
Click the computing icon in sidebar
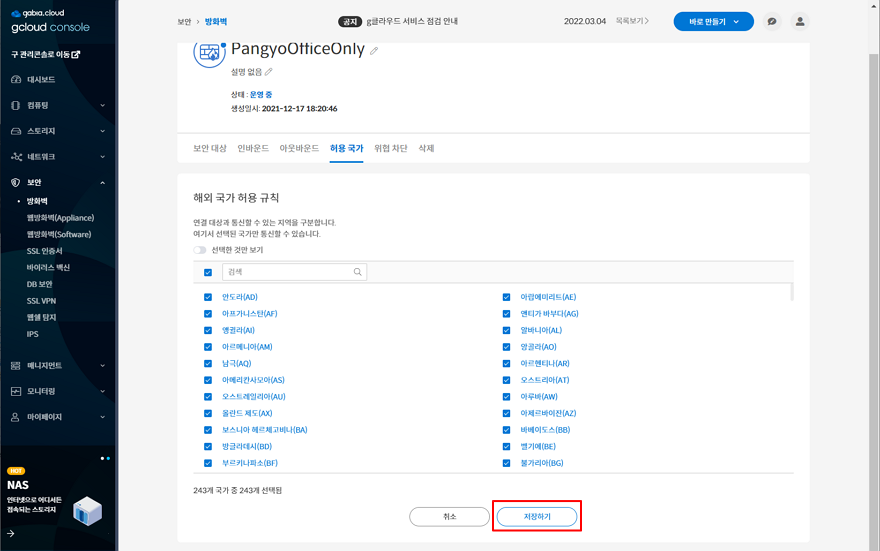pos(16,105)
